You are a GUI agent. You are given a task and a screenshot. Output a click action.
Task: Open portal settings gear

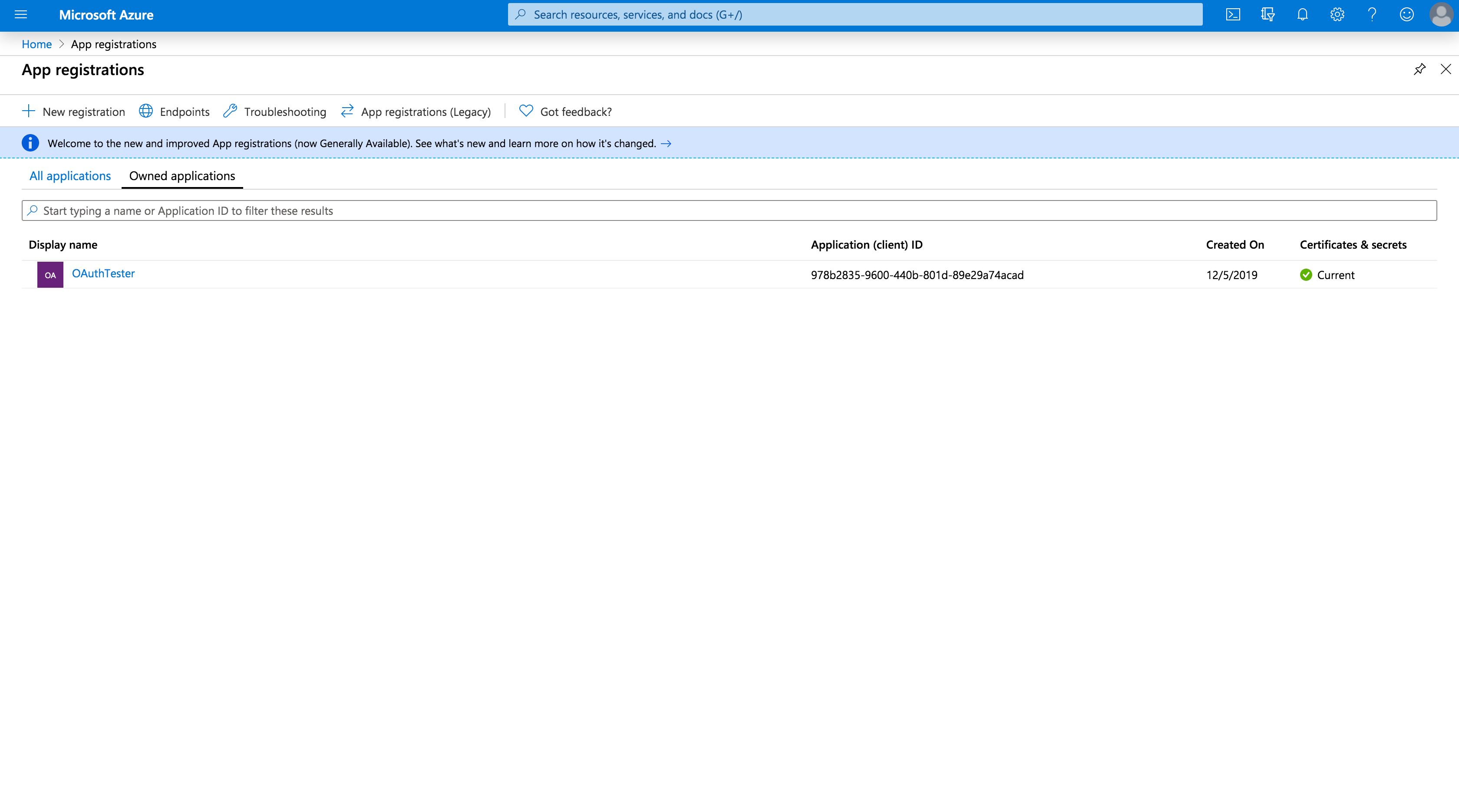[1337, 15]
